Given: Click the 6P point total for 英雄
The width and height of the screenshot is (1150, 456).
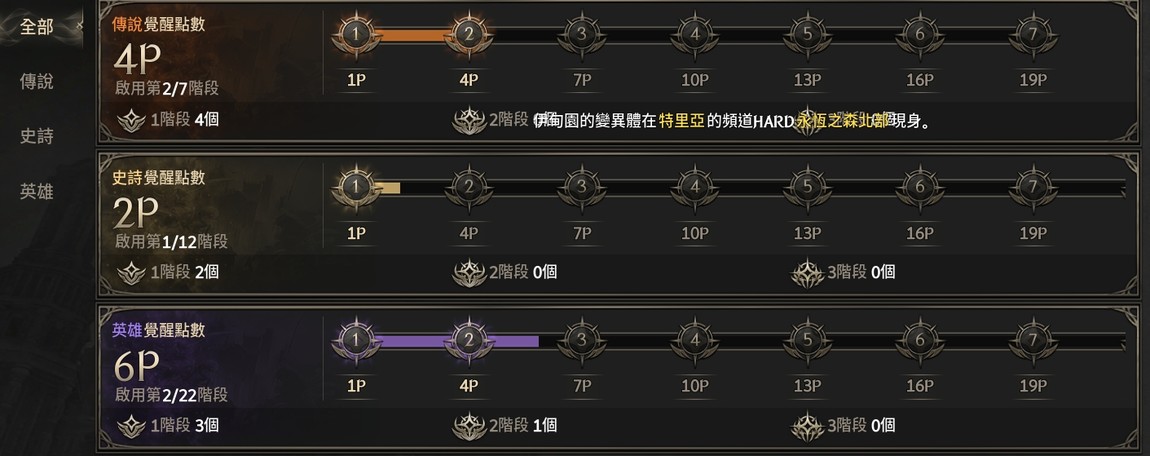Looking at the screenshot, I should pos(137,367).
